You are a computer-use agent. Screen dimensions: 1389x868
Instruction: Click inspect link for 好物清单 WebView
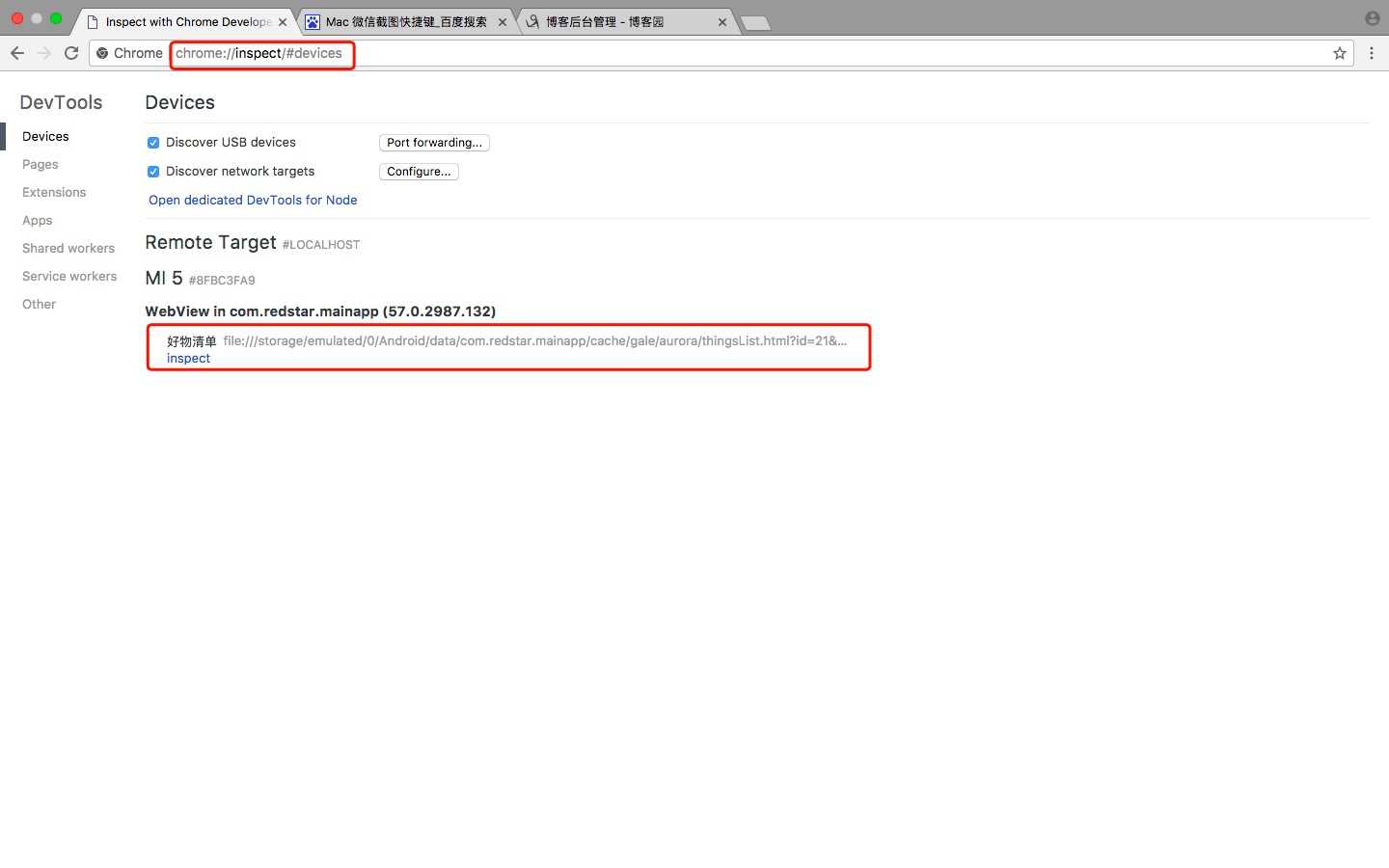pos(188,358)
